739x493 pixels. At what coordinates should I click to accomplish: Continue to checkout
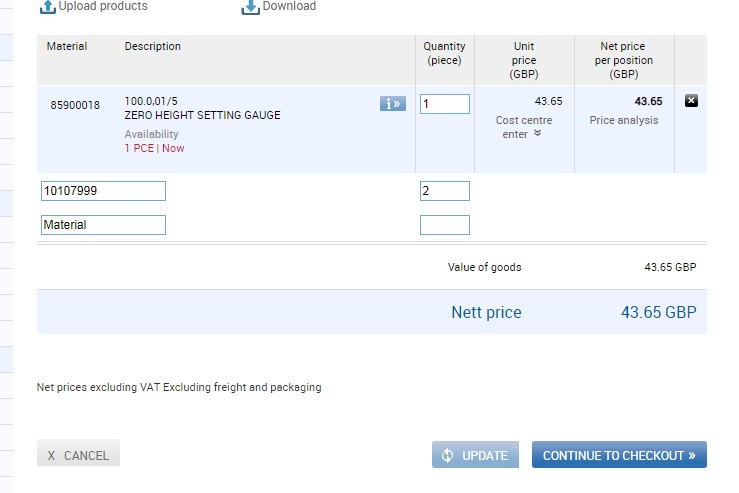pyautogui.click(x=619, y=455)
